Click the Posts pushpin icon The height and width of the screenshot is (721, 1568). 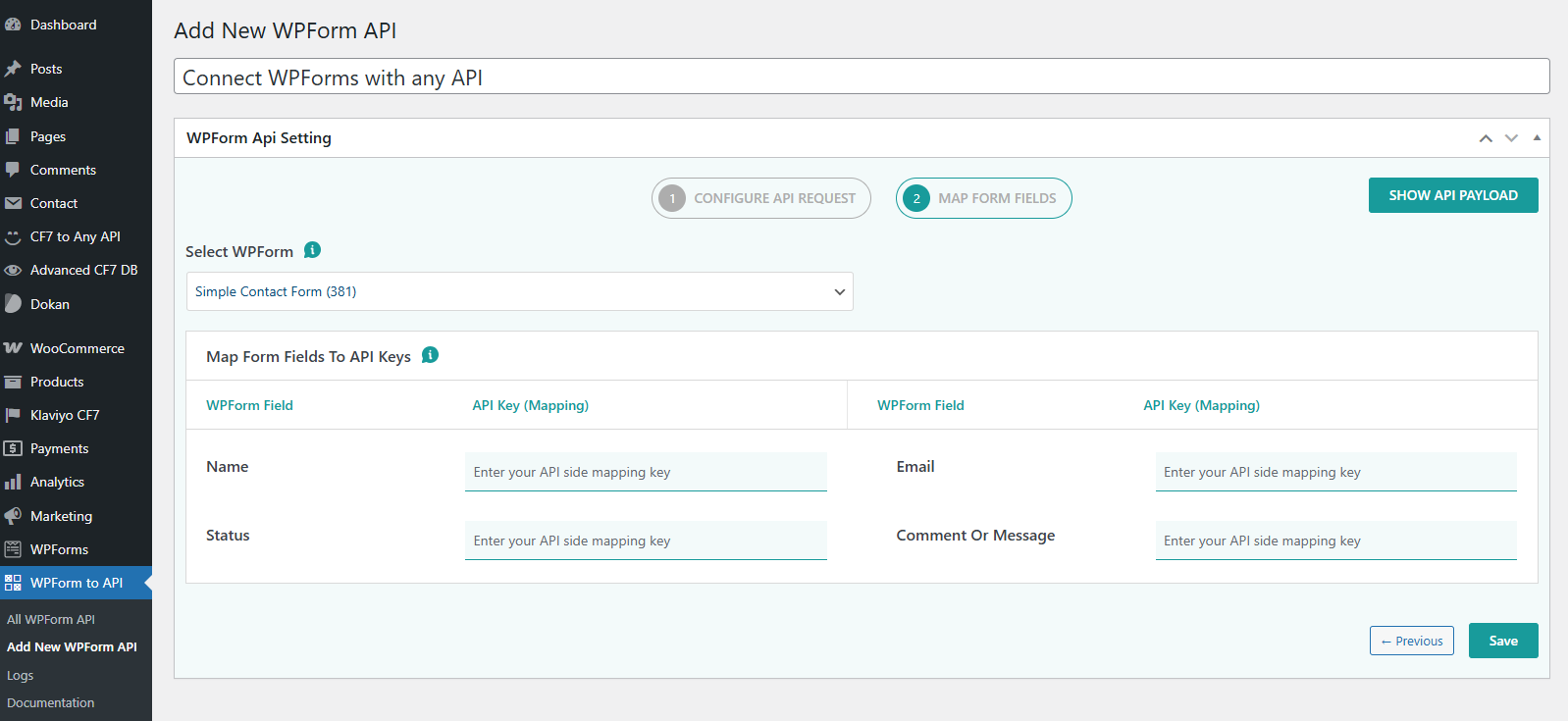tap(13, 69)
